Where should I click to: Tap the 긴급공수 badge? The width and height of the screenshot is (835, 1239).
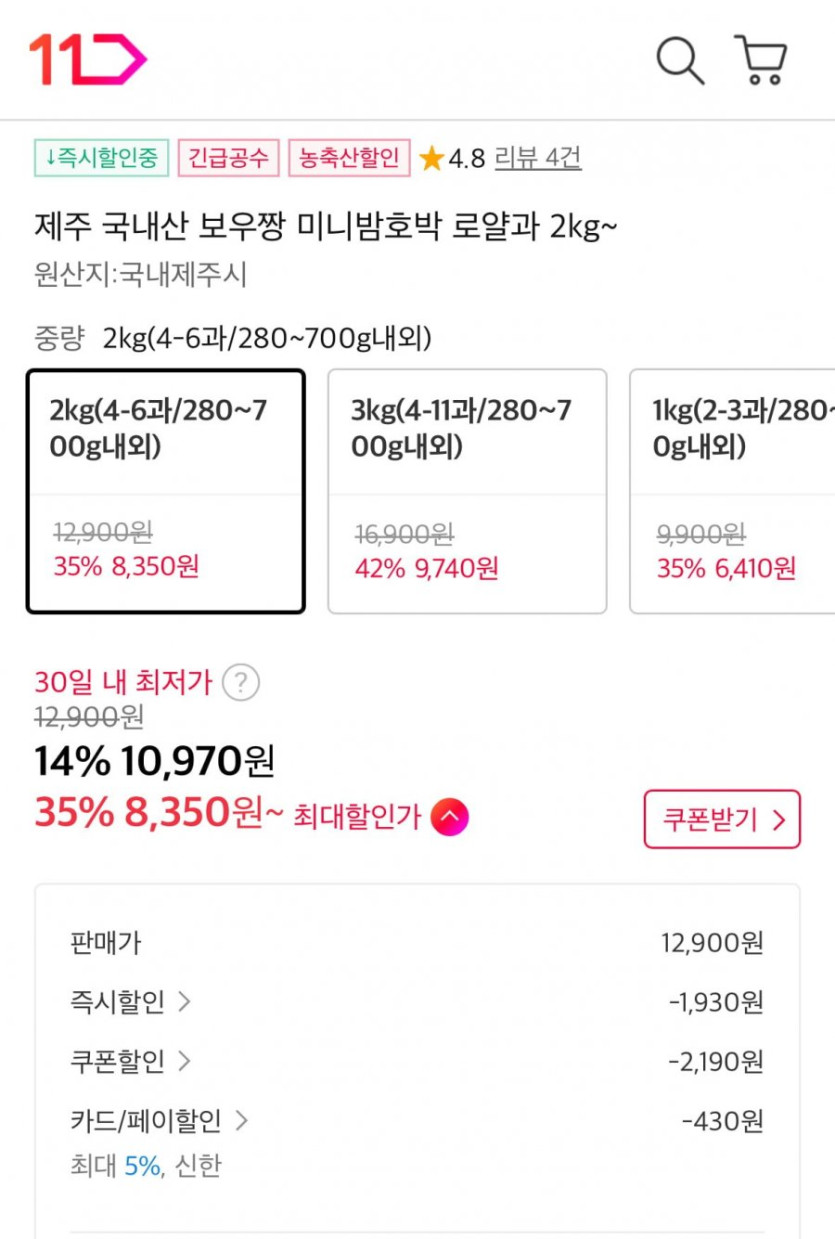point(228,158)
